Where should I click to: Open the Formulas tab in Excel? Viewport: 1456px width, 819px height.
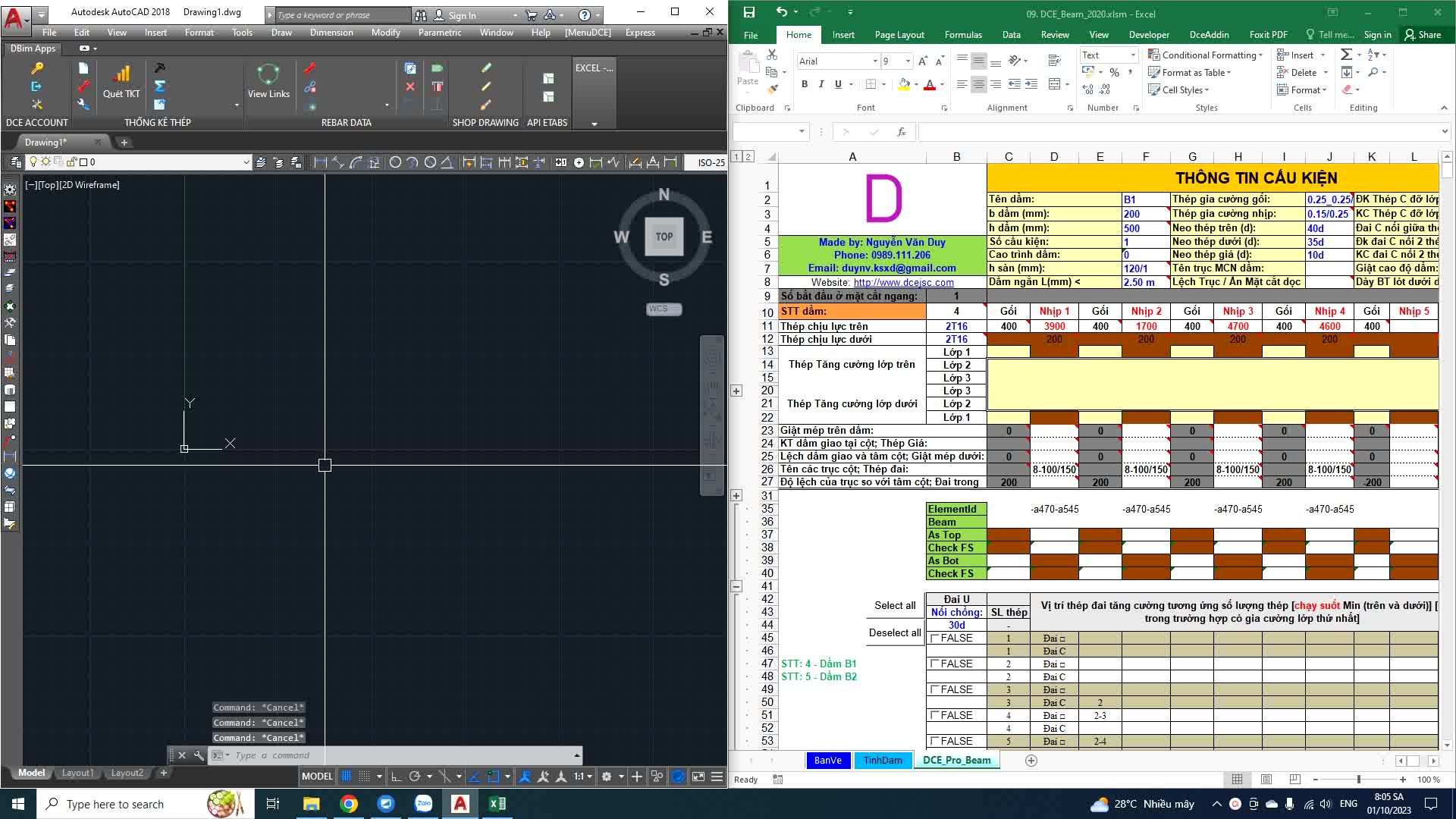963,35
